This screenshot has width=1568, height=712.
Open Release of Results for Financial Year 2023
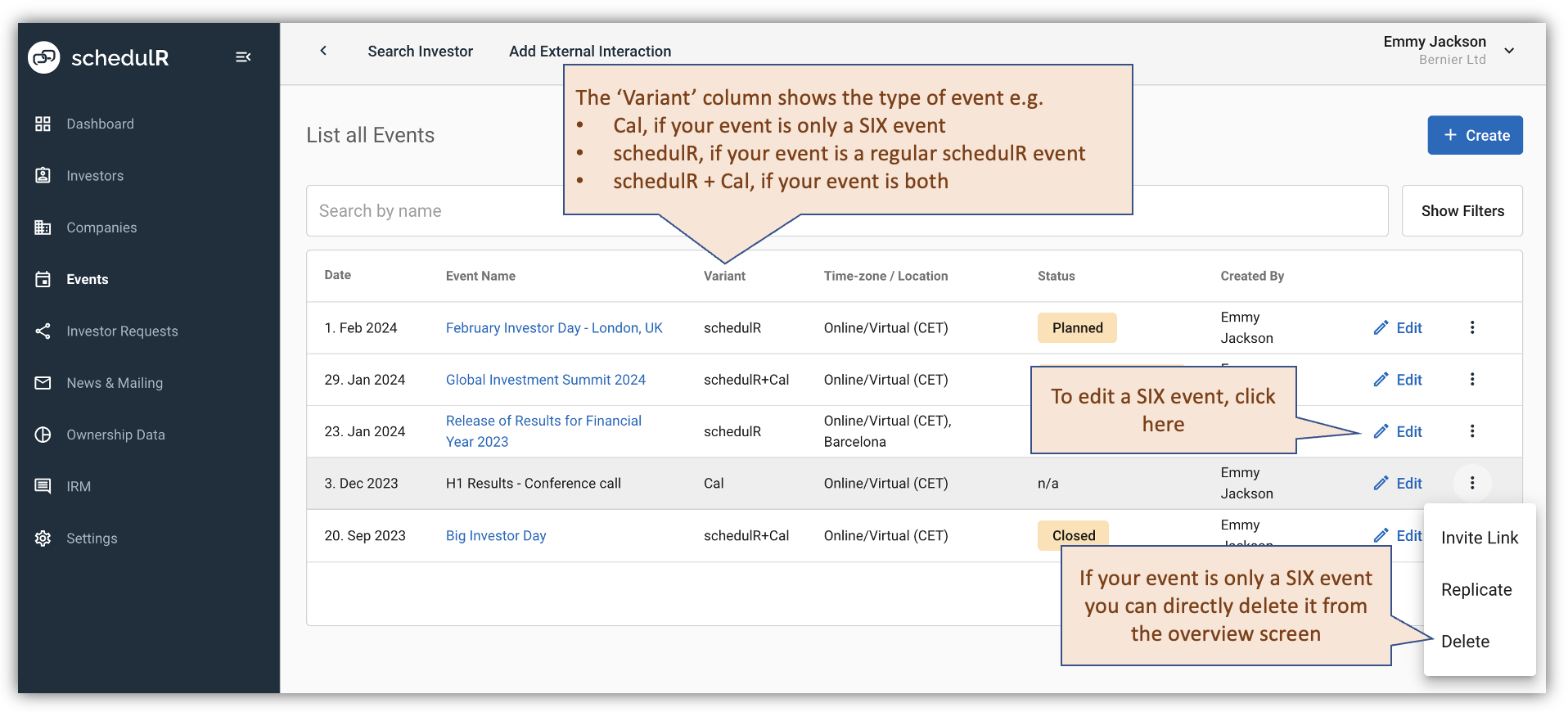point(543,431)
